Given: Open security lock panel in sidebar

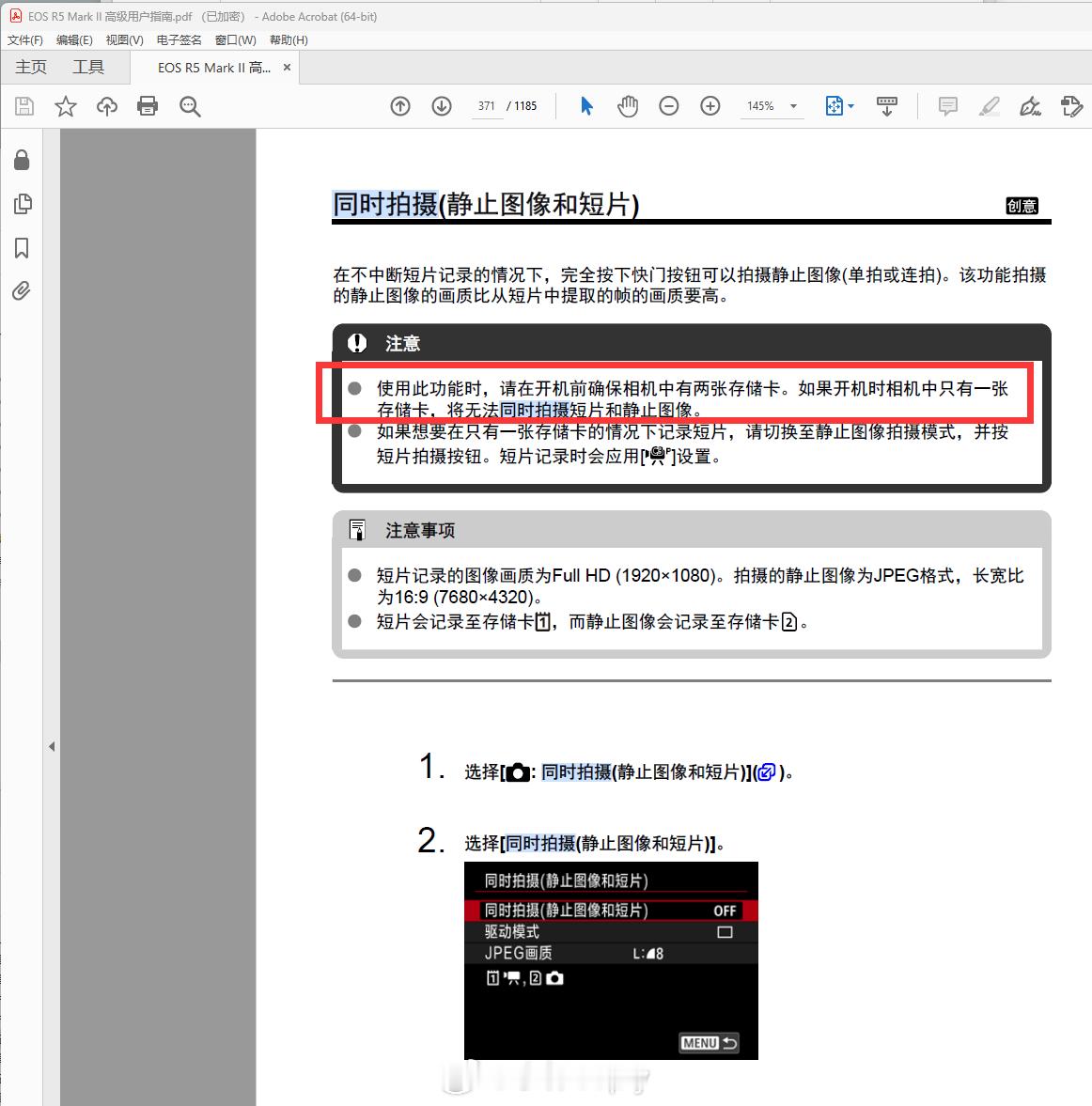Looking at the screenshot, I should coord(22,161).
